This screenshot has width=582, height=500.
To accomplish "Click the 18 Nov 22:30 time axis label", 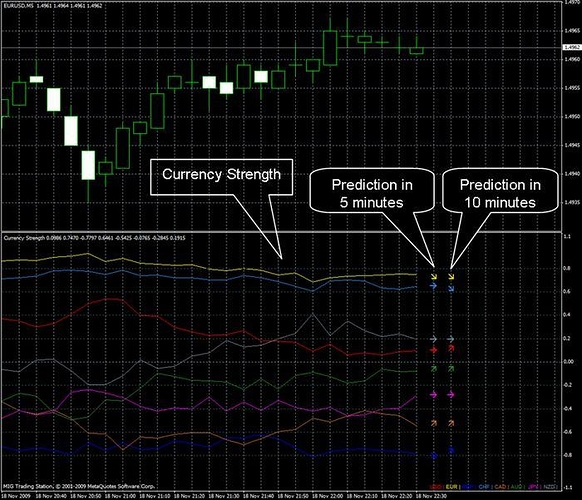I will click(x=431, y=496).
